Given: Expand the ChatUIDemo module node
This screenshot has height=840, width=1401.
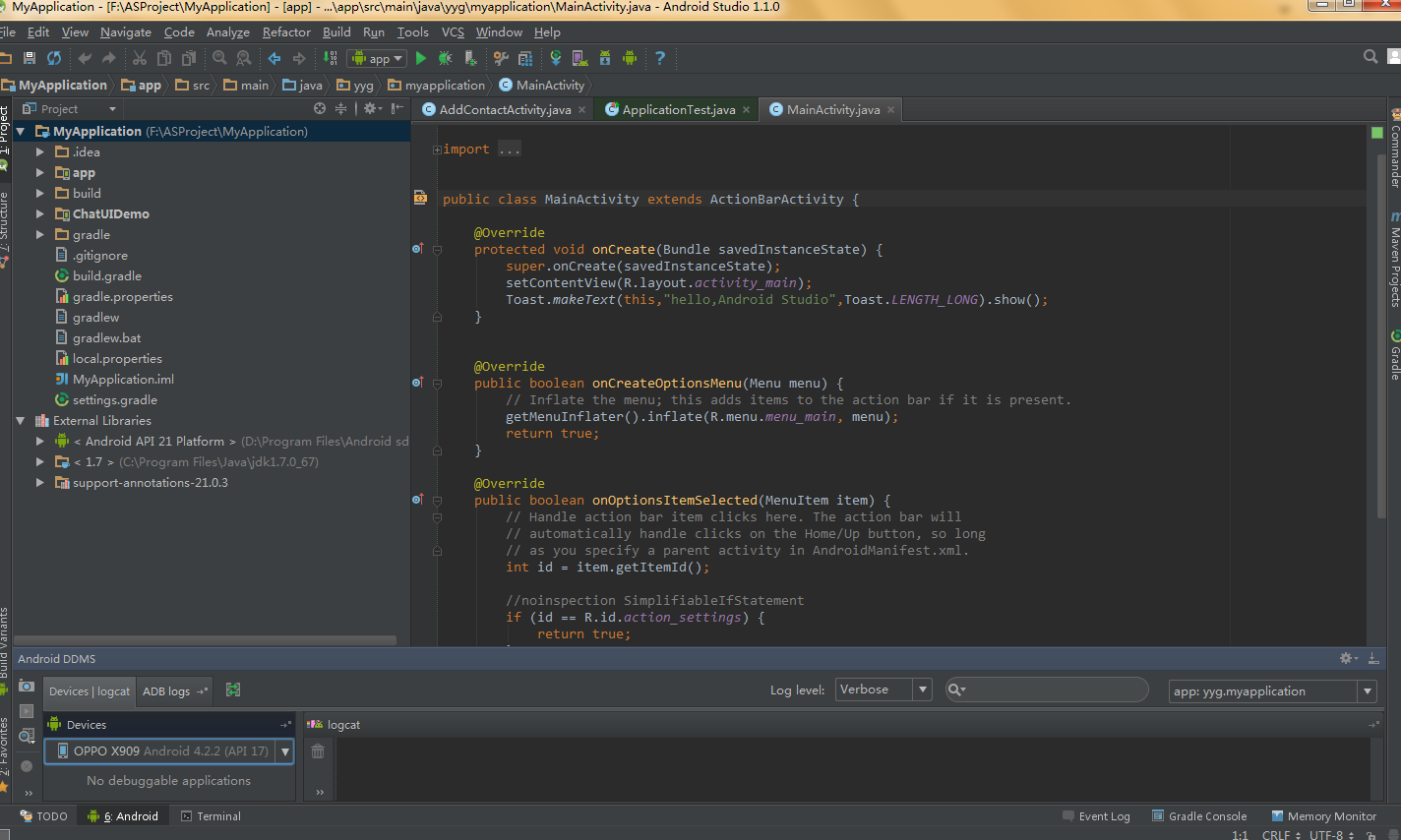Looking at the screenshot, I should pyautogui.click(x=40, y=214).
